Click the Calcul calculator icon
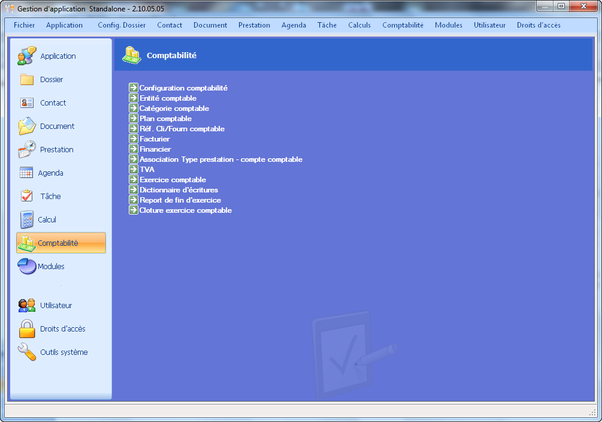This screenshot has width=602, height=422. click(x=27, y=219)
